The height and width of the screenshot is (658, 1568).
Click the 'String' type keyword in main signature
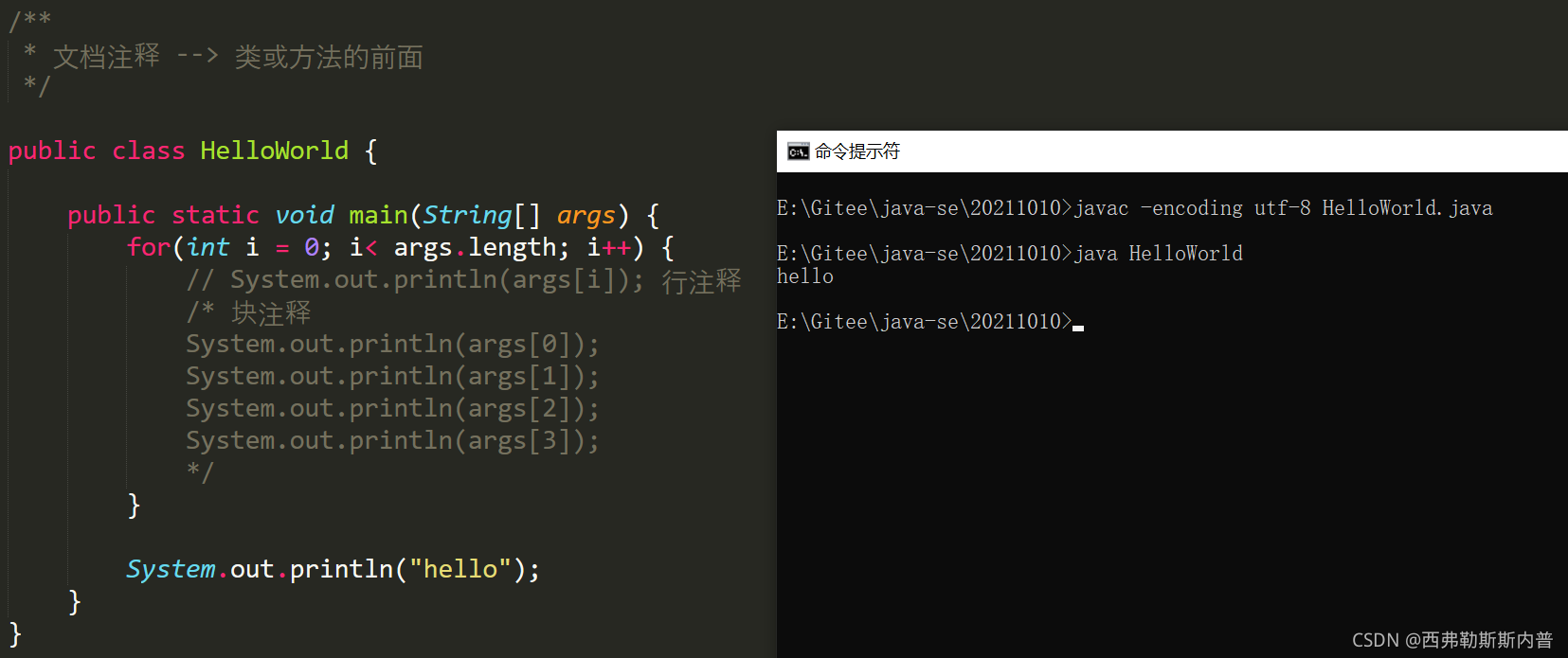click(x=467, y=215)
